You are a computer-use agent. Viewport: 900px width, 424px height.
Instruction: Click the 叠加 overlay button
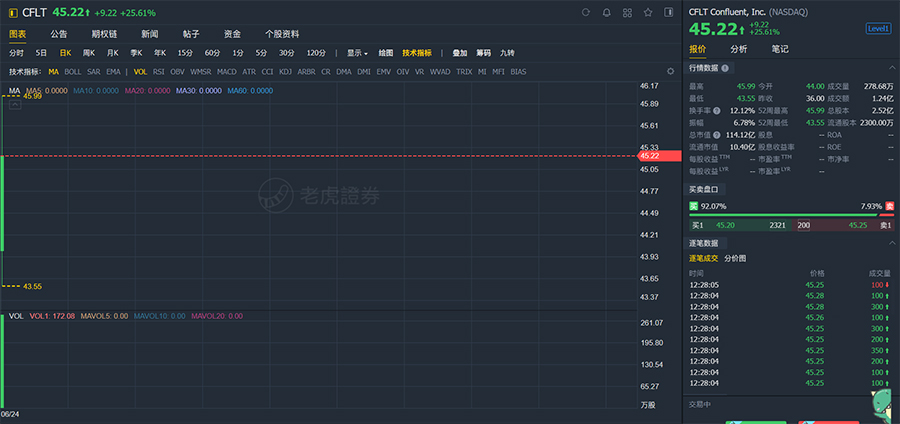pos(460,53)
